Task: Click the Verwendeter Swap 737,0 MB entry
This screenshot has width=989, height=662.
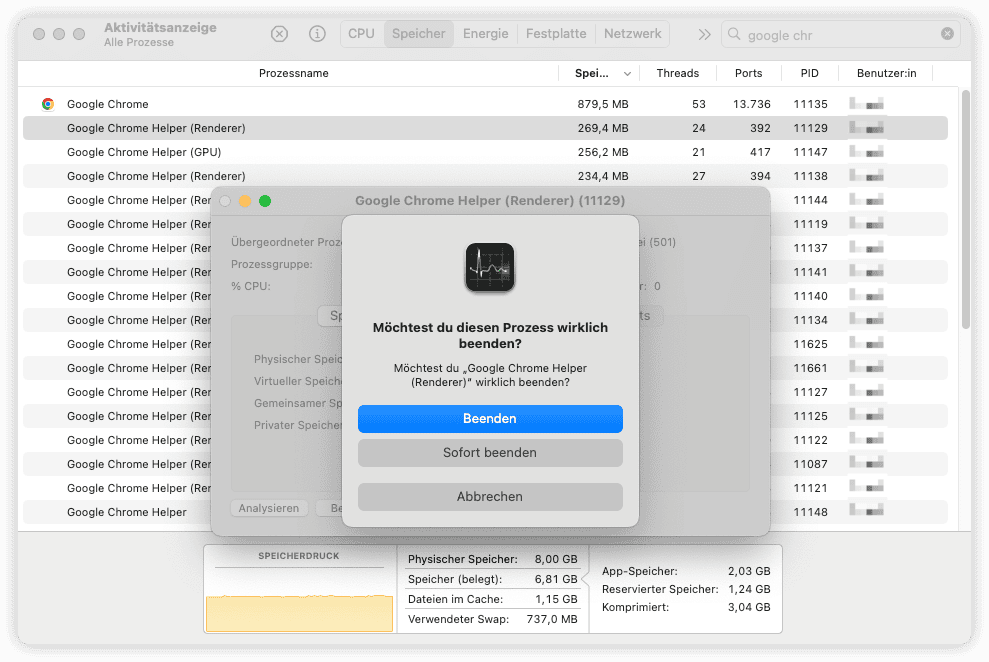Action: pos(493,620)
